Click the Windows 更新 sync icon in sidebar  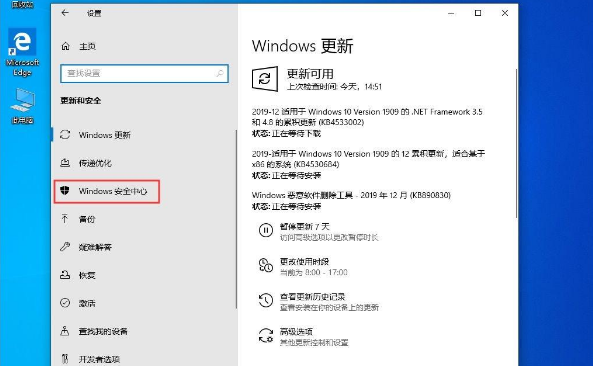click(65, 135)
